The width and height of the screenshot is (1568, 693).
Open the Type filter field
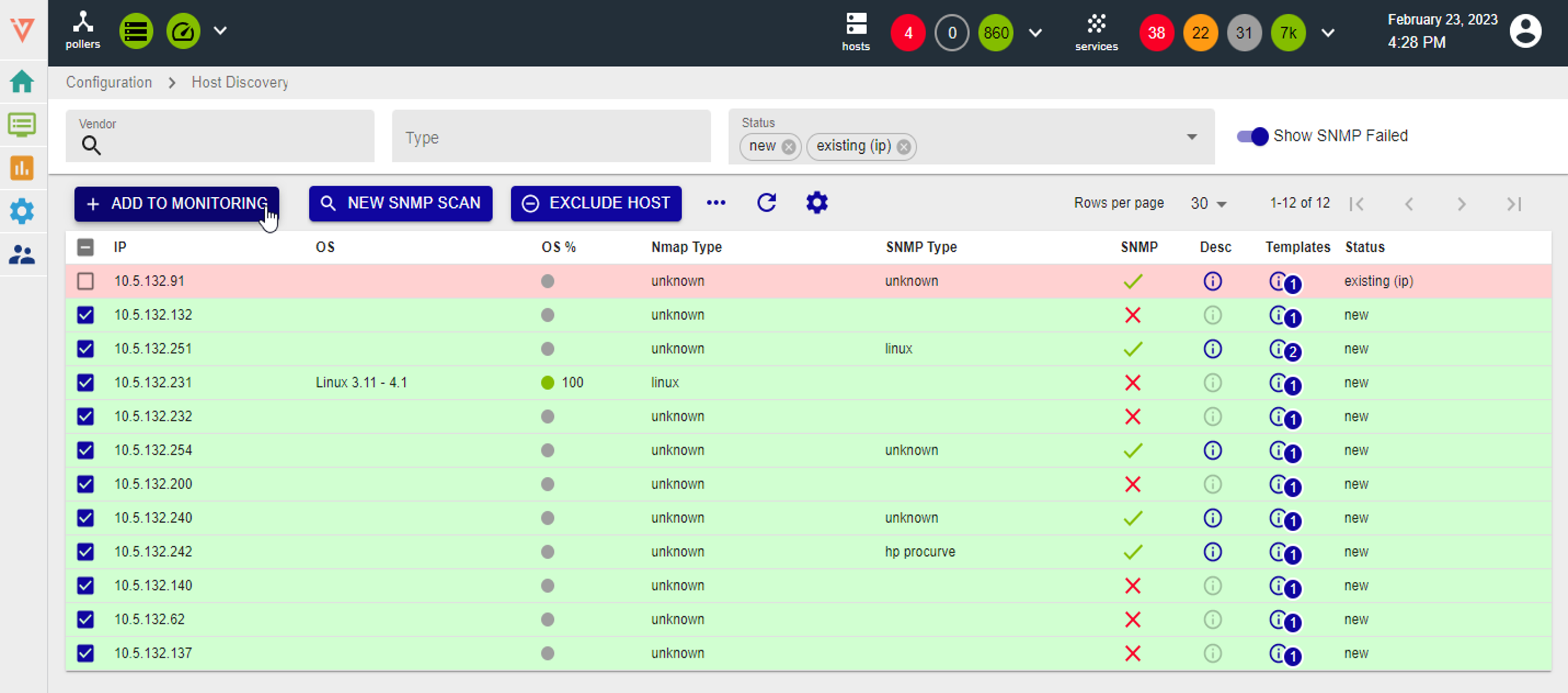(551, 136)
